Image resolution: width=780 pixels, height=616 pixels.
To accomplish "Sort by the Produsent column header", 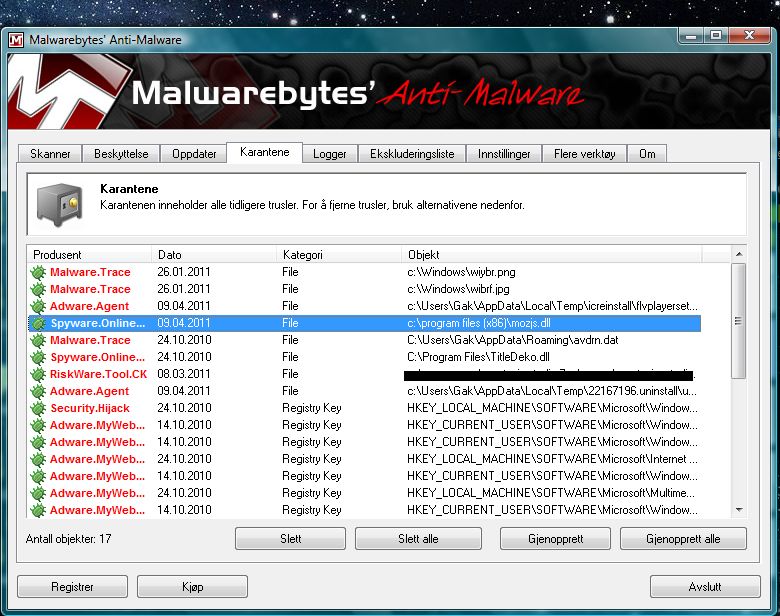I will (89, 255).
